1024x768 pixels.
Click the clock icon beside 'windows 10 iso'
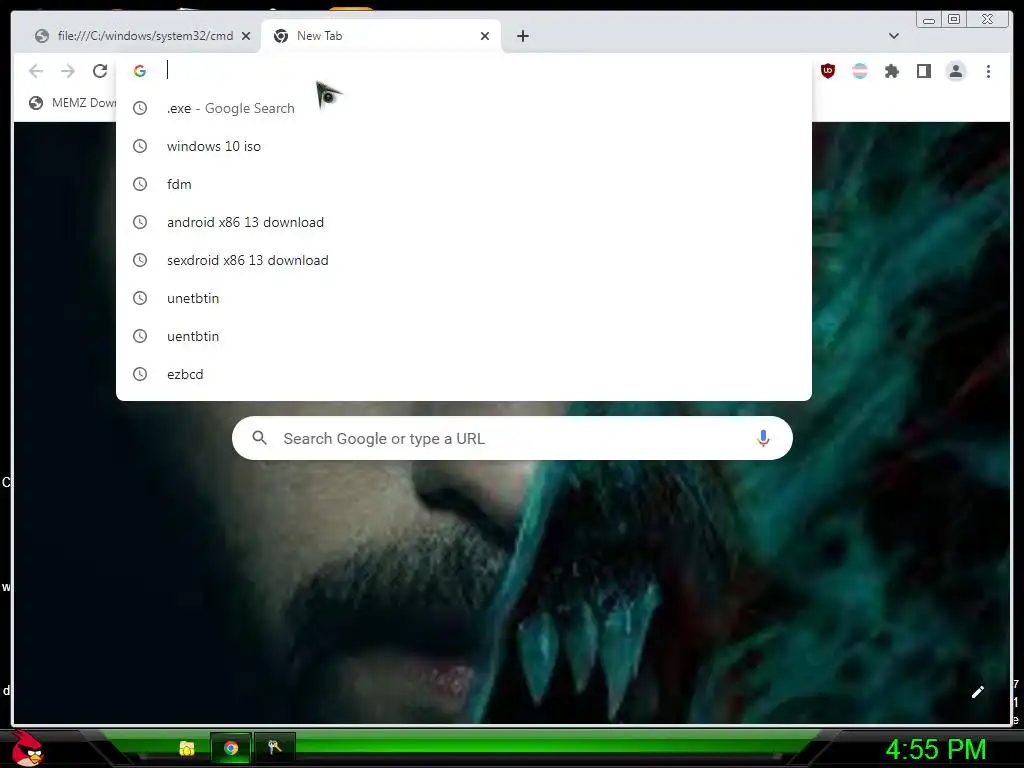pyautogui.click(x=140, y=146)
